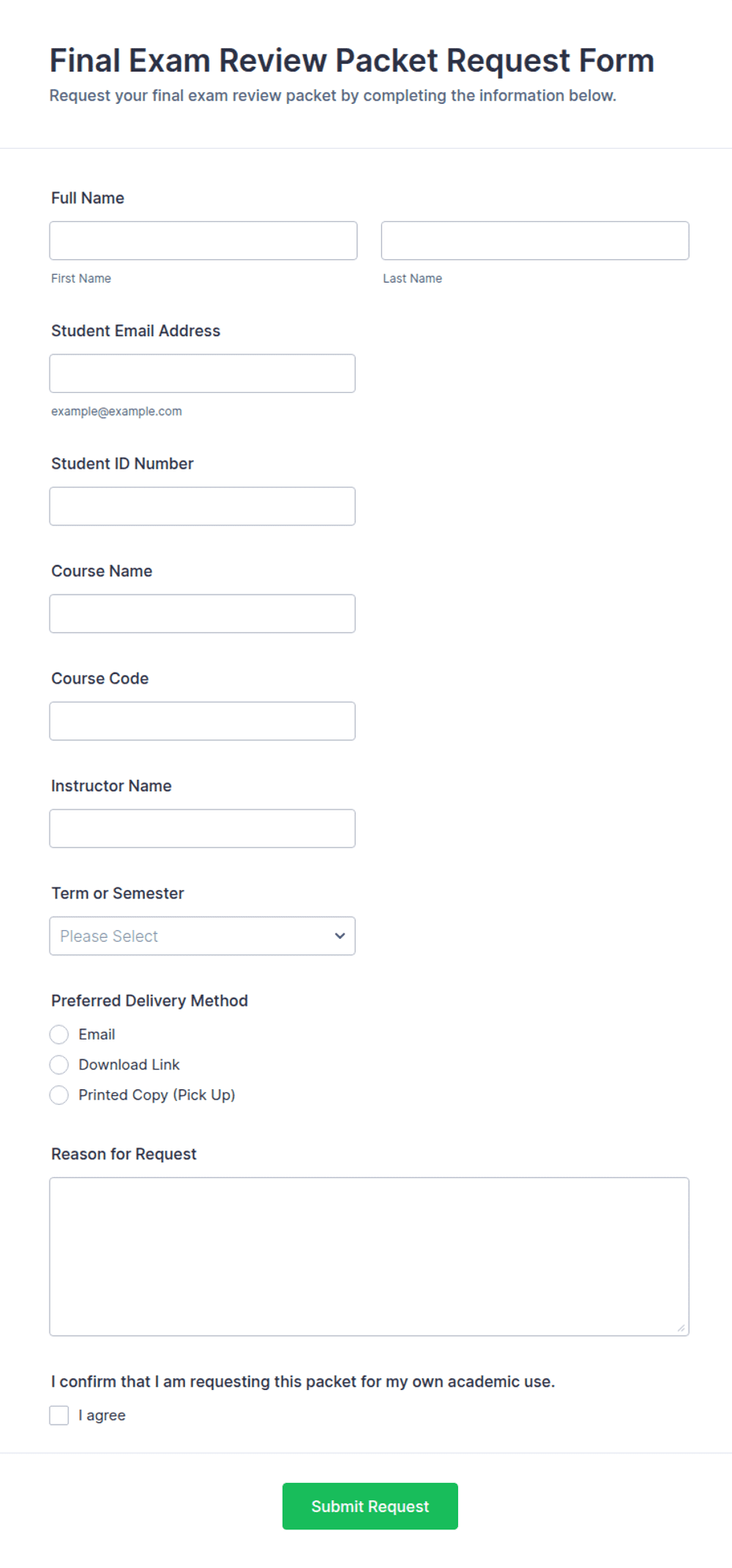The width and height of the screenshot is (732, 1568).
Task: Click the 'Download Link' label text
Action: click(x=129, y=1065)
